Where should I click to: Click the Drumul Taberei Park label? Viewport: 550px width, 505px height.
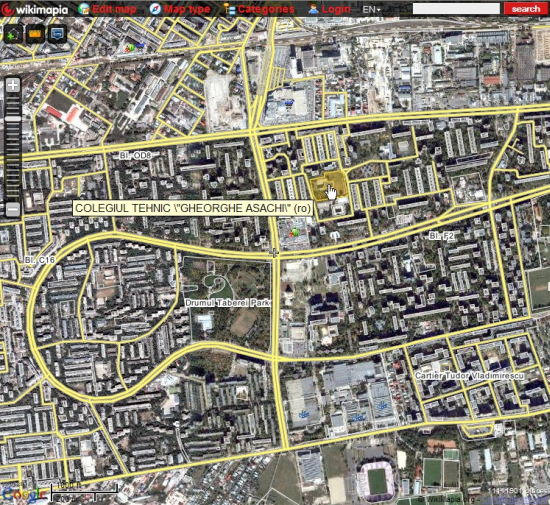click(228, 303)
